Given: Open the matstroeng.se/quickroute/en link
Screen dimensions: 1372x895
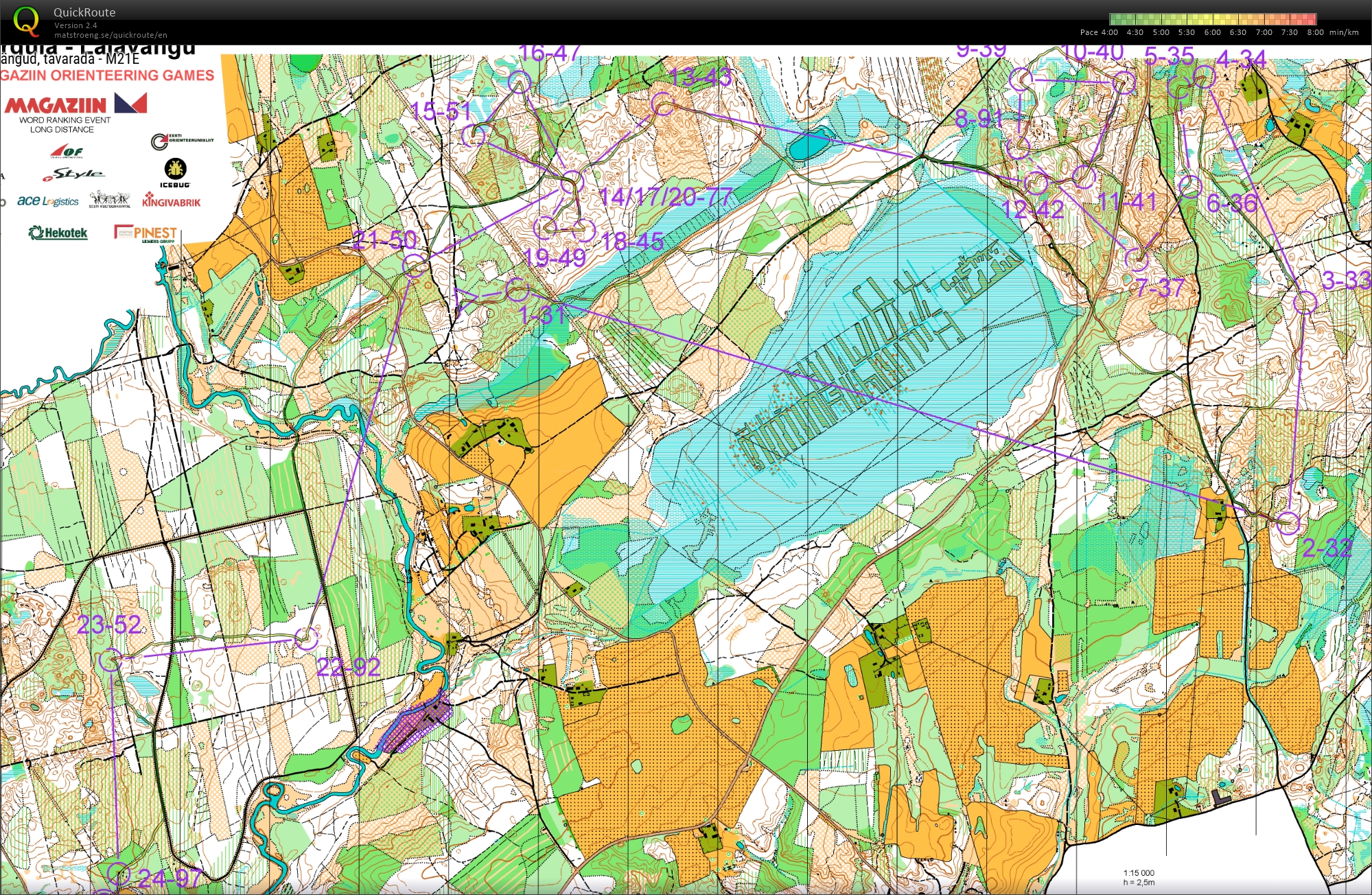Looking at the screenshot, I should pyautogui.click(x=111, y=35).
